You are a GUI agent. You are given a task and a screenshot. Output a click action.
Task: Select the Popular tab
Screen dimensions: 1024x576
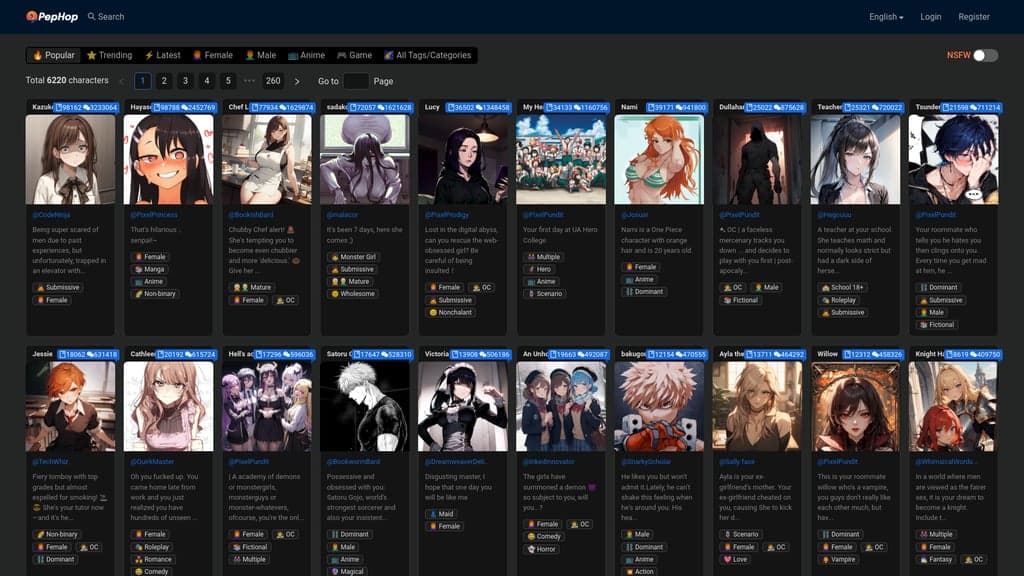(x=53, y=56)
